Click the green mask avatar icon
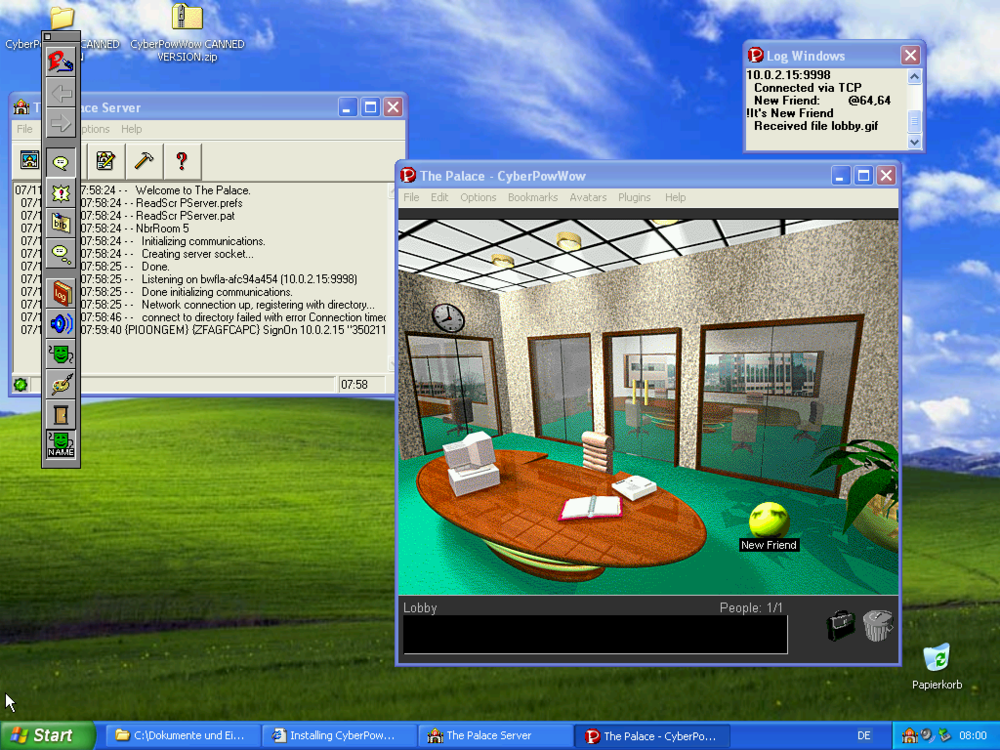 [61, 354]
